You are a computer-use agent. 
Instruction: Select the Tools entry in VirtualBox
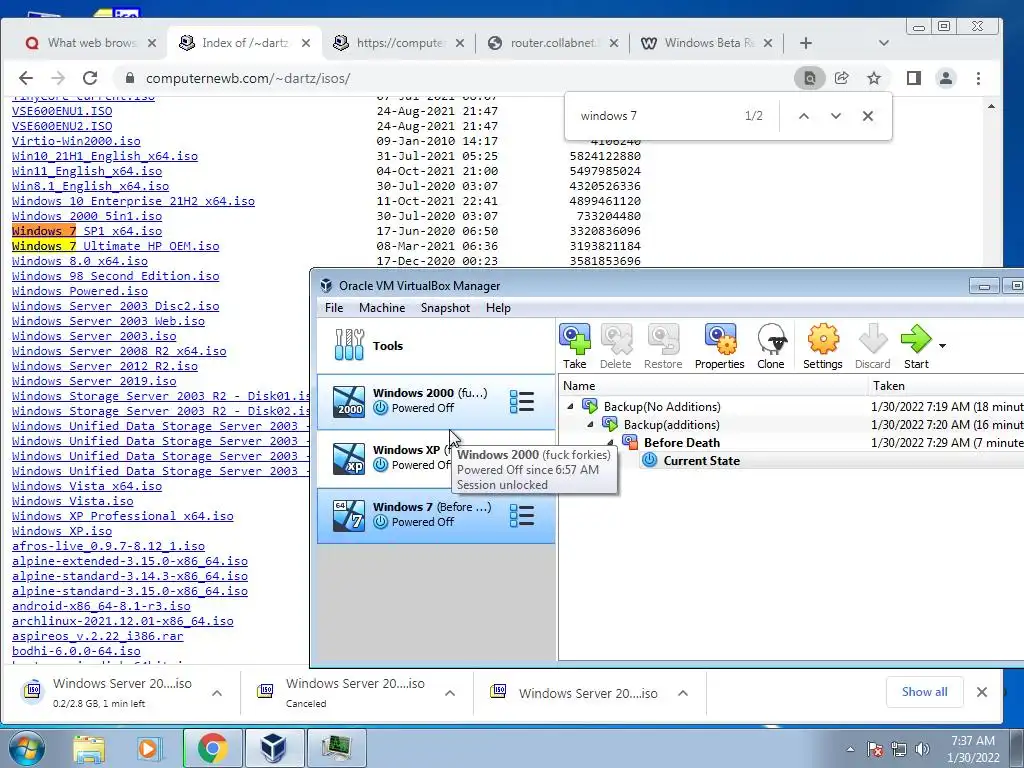pyautogui.click(x=436, y=345)
